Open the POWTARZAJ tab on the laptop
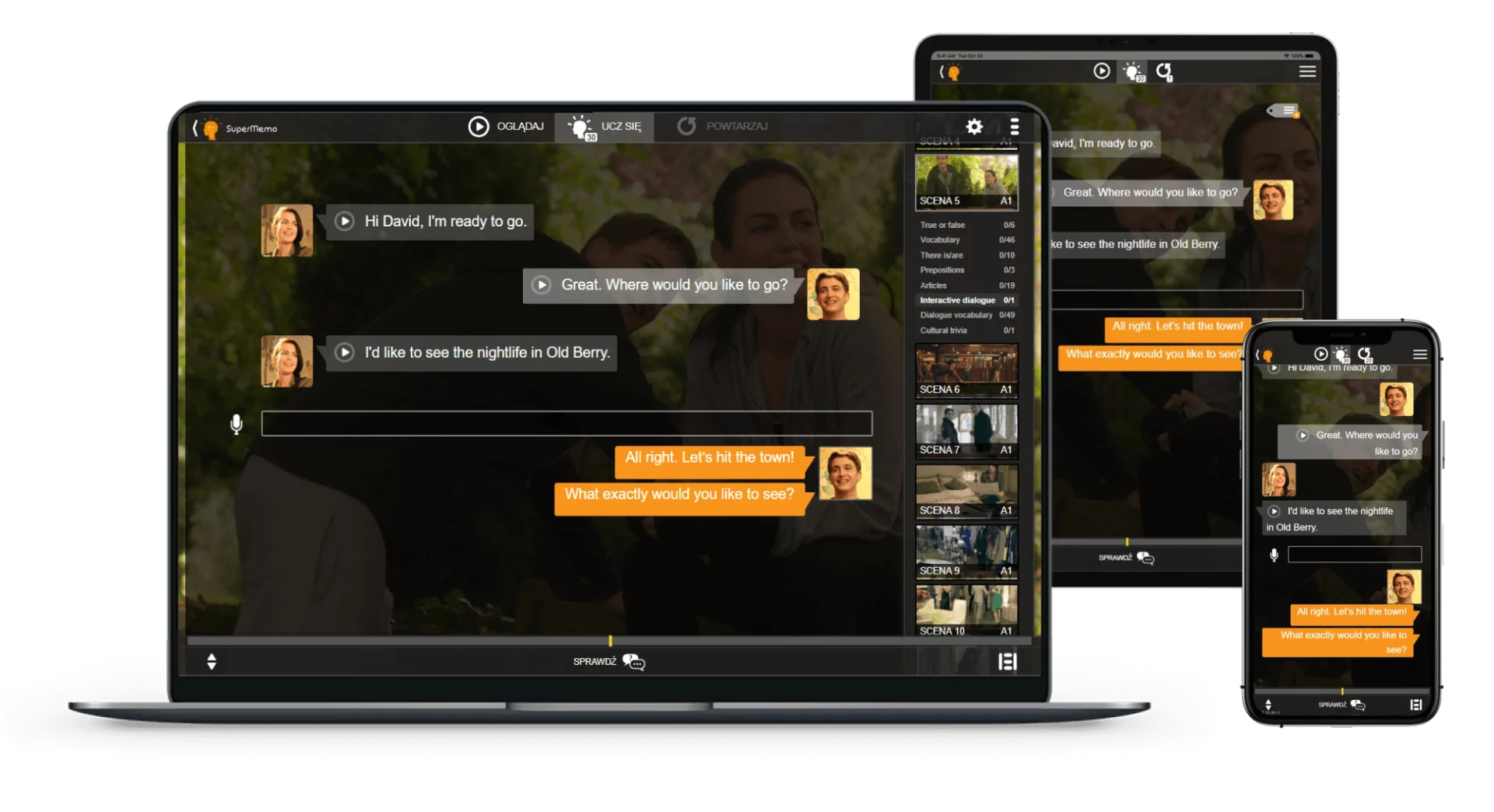1494x812 pixels. [722, 126]
